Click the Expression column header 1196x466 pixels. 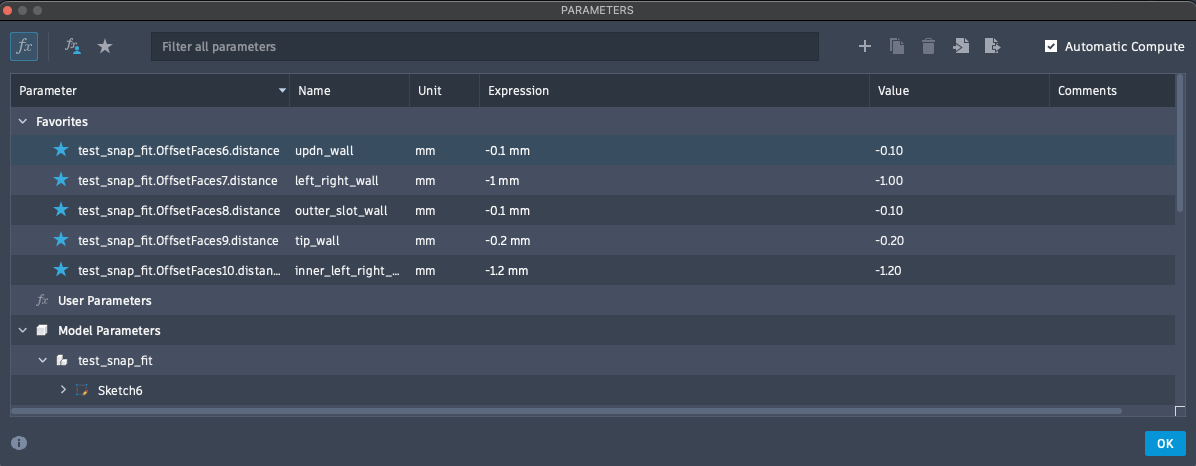pos(518,91)
